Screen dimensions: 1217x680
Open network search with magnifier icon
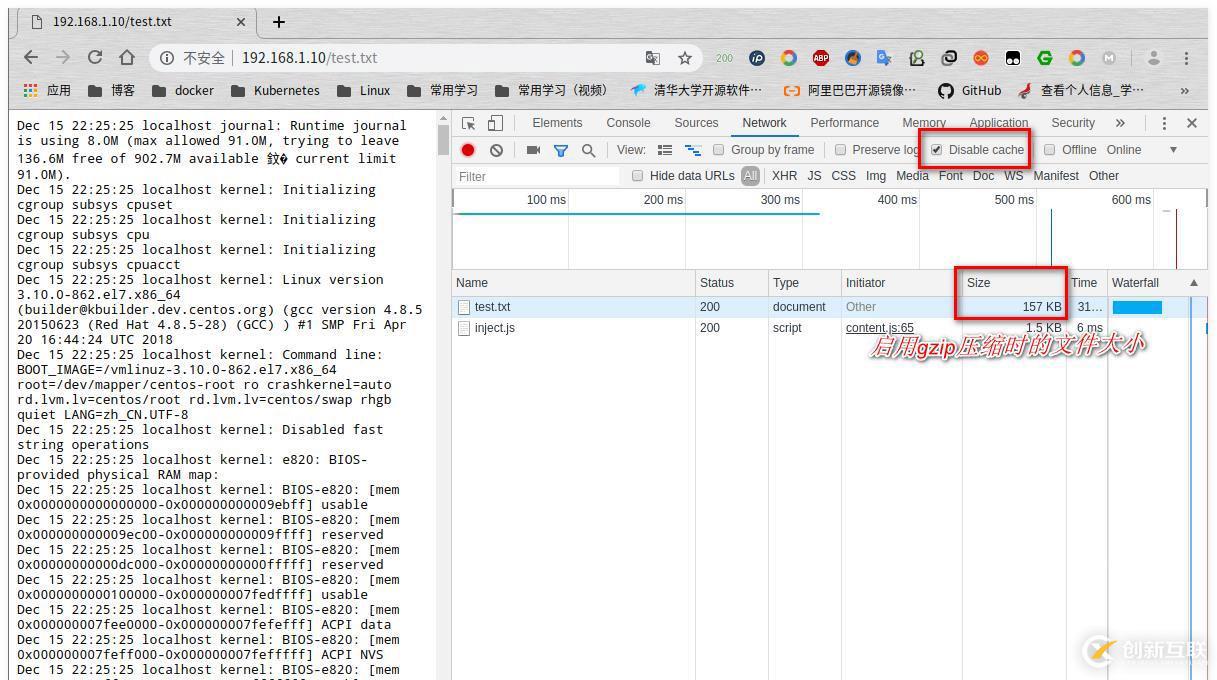click(x=588, y=150)
